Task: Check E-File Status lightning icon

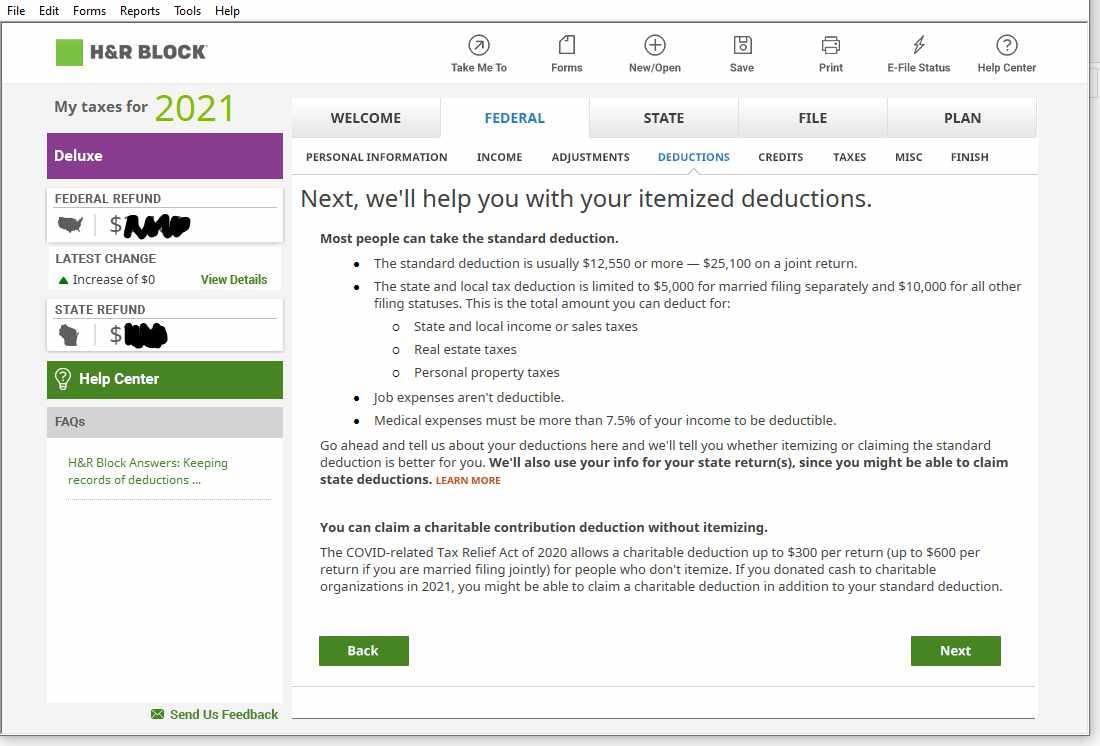Action: coord(919,45)
